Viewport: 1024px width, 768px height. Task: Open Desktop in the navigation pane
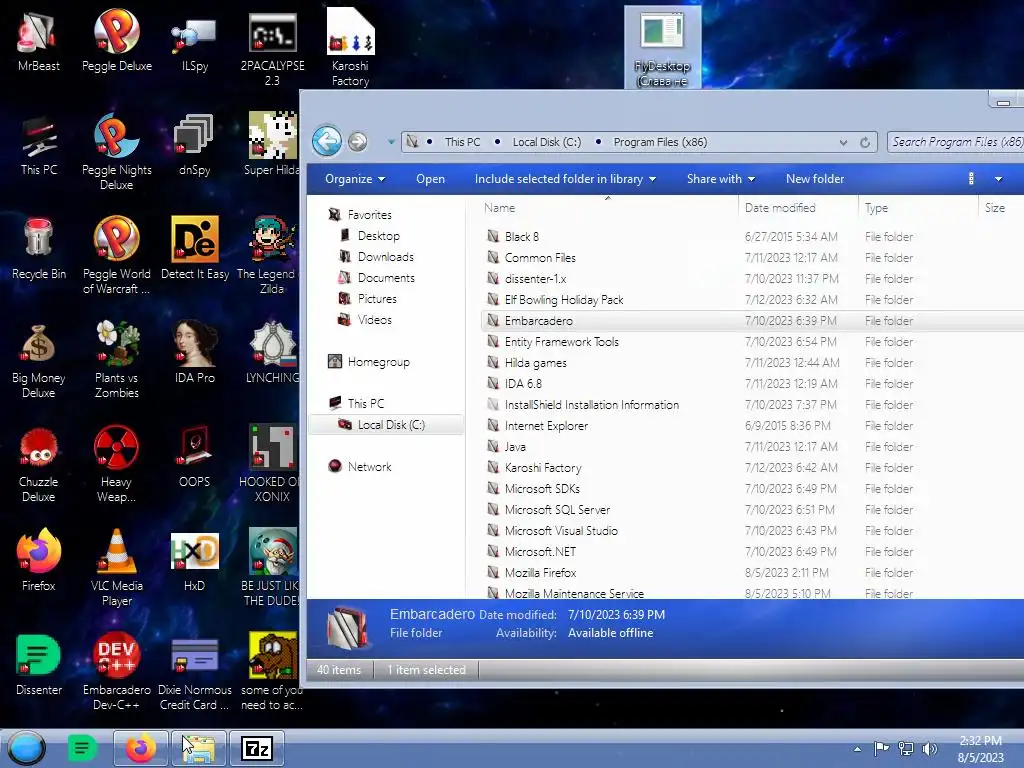click(x=379, y=236)
